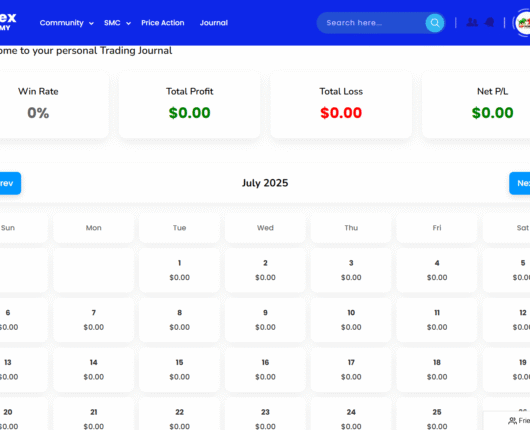Open calendar day 13
Screen dimensions: 530x430
(x=23, y=369)
